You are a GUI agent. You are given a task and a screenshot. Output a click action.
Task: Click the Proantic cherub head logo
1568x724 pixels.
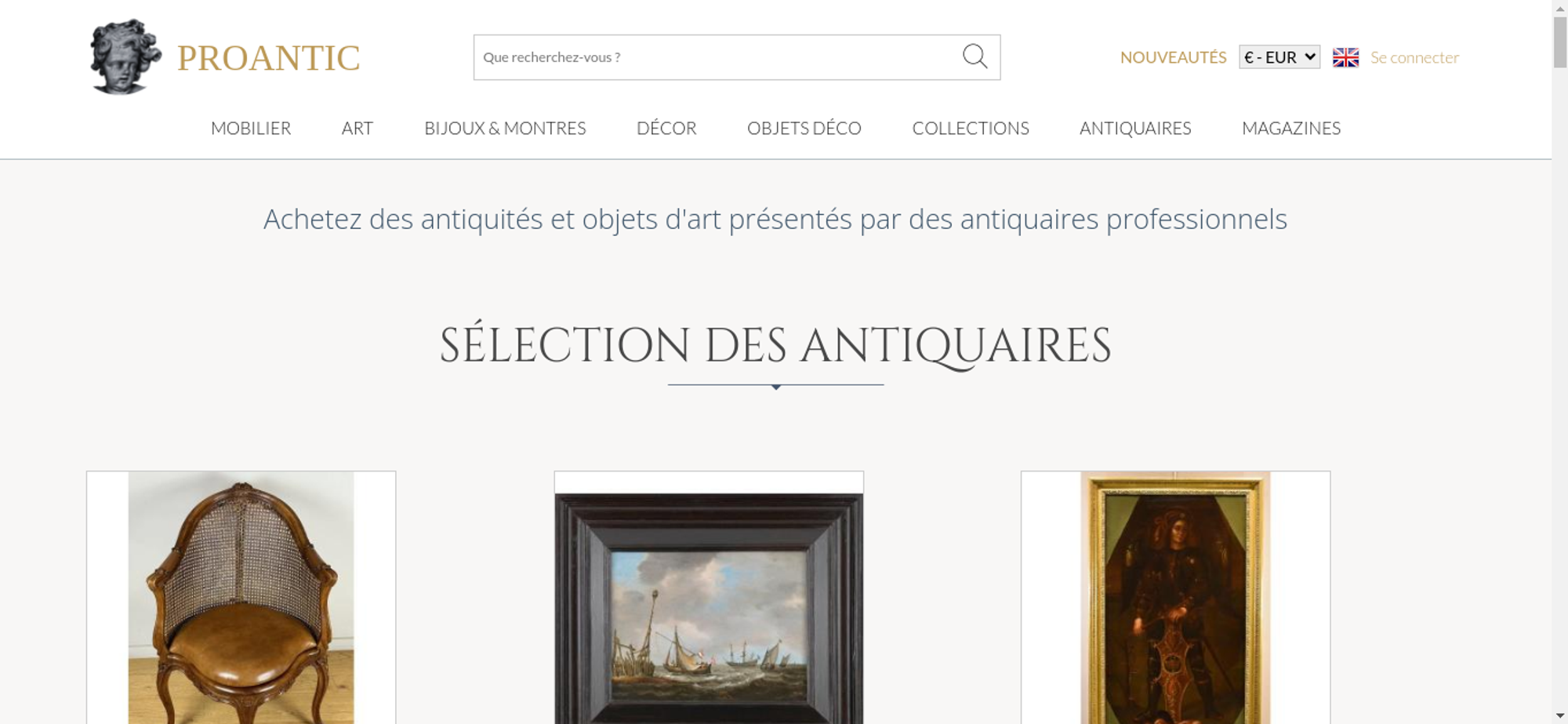tap(125, 57)
